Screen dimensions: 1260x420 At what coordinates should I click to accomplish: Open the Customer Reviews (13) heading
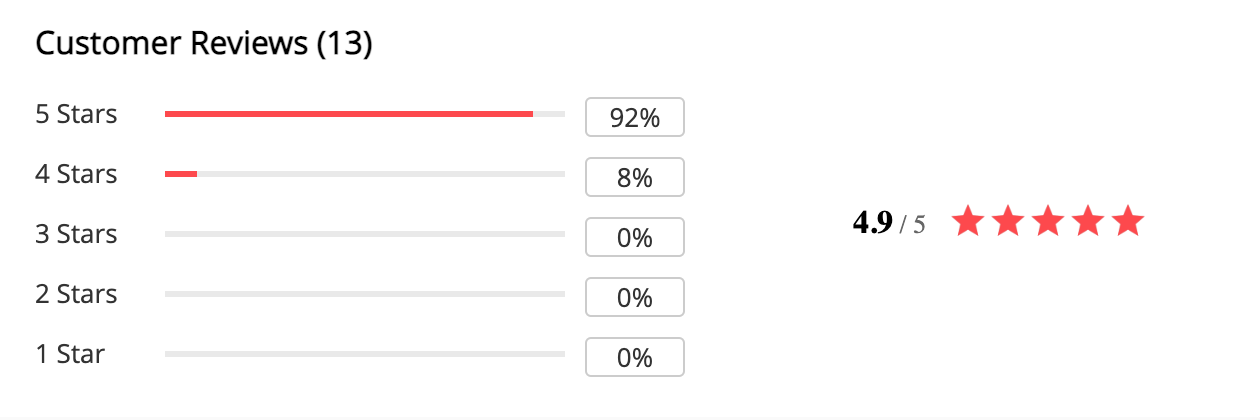[204, 44]
